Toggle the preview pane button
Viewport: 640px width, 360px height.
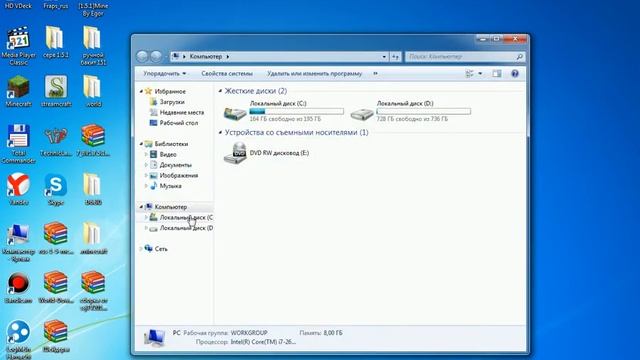pos(496,73)
